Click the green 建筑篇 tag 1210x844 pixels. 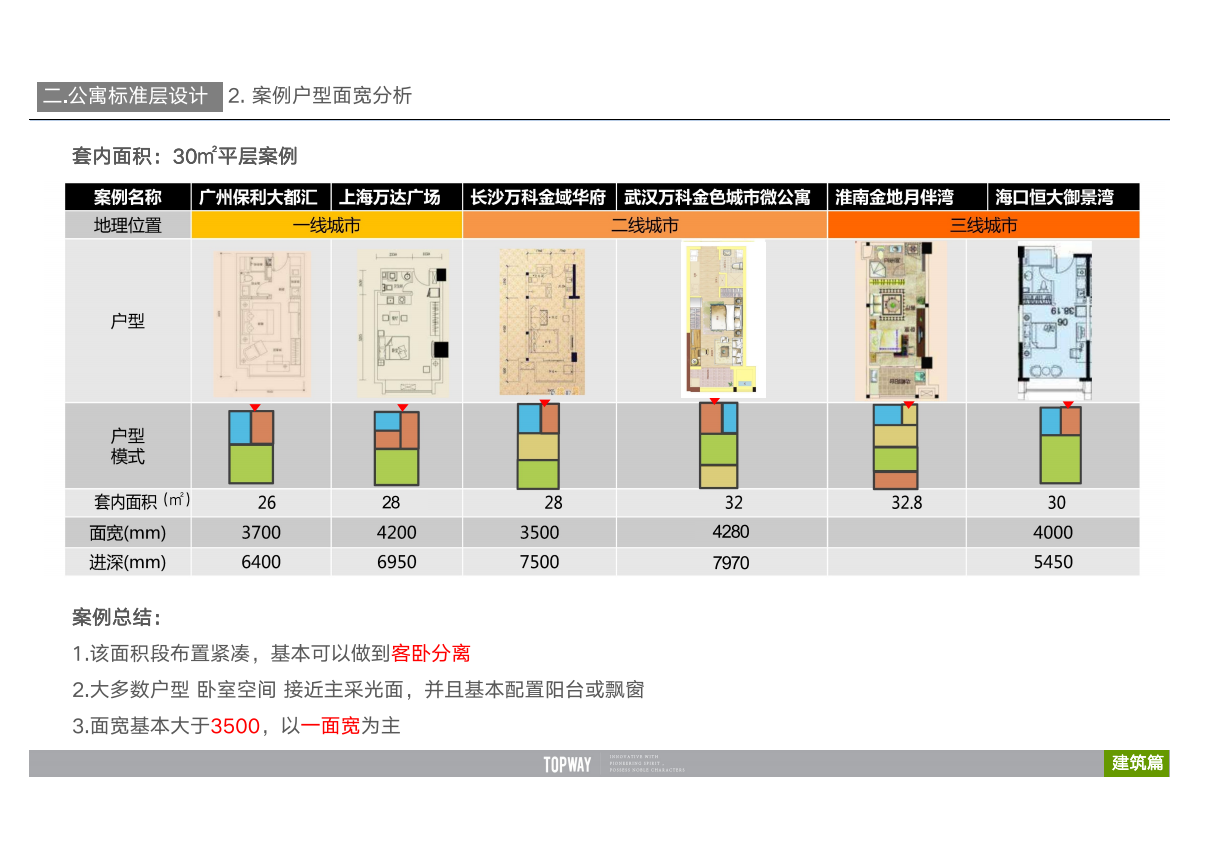(x=1137, y=763)
